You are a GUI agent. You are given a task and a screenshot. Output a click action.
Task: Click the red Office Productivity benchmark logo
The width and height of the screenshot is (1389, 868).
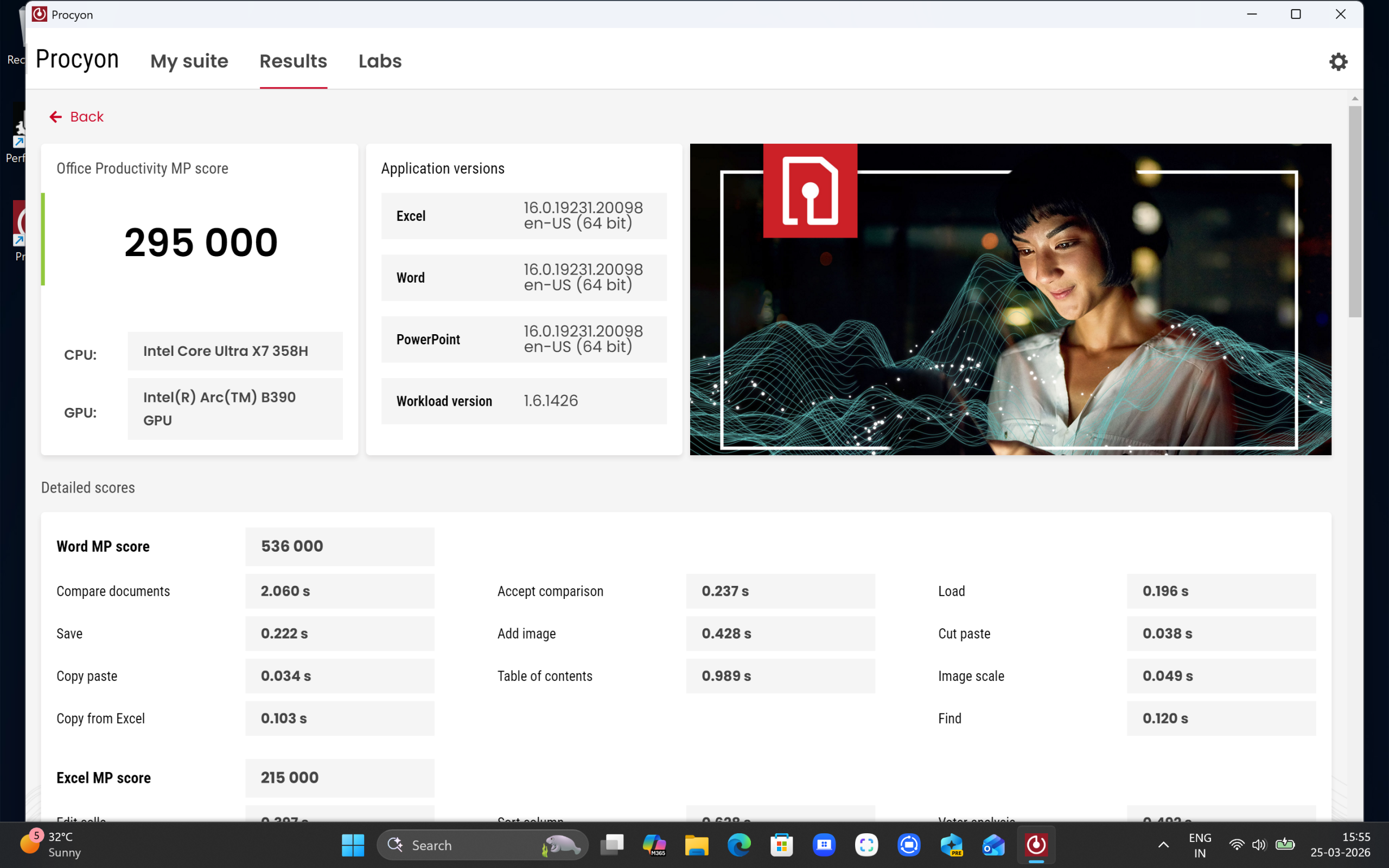click(810, 190)
